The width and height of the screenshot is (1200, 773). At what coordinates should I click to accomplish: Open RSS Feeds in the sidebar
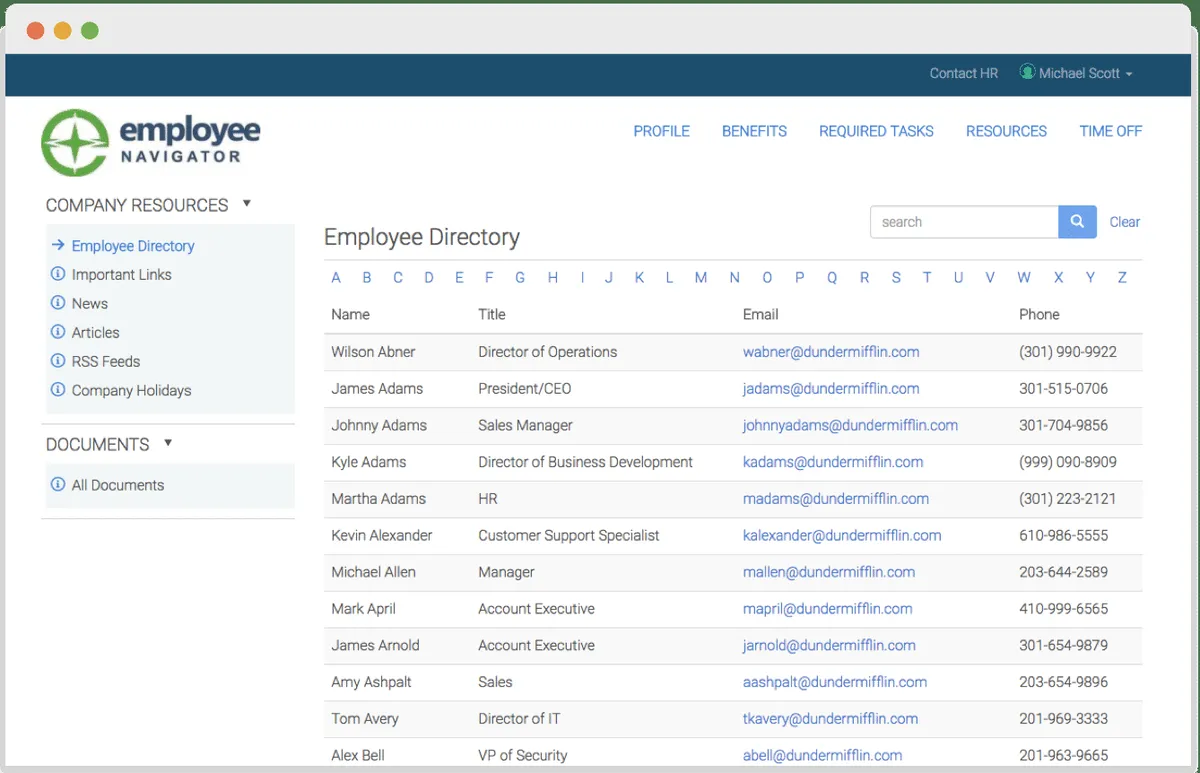[x=106, y=361]
